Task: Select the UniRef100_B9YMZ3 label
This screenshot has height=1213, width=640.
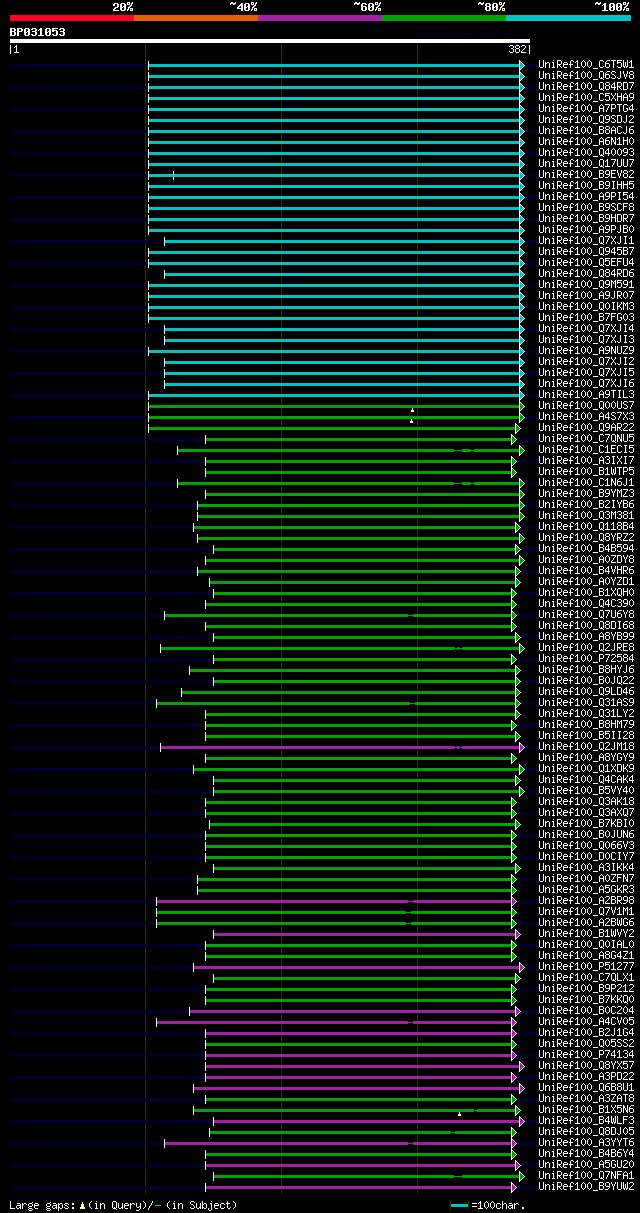Action: [586, 493]
